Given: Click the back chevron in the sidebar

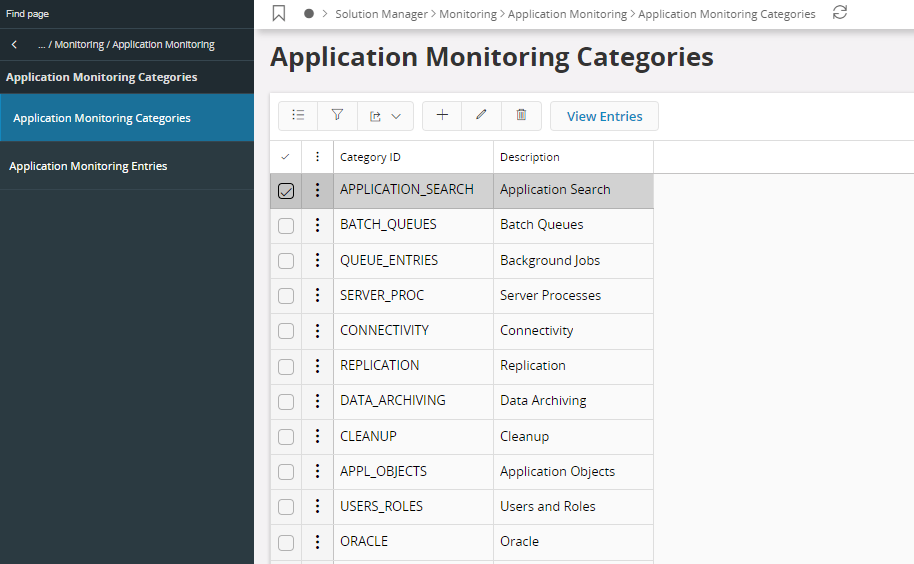Looking at the screenshot, I should click(14, 45).
